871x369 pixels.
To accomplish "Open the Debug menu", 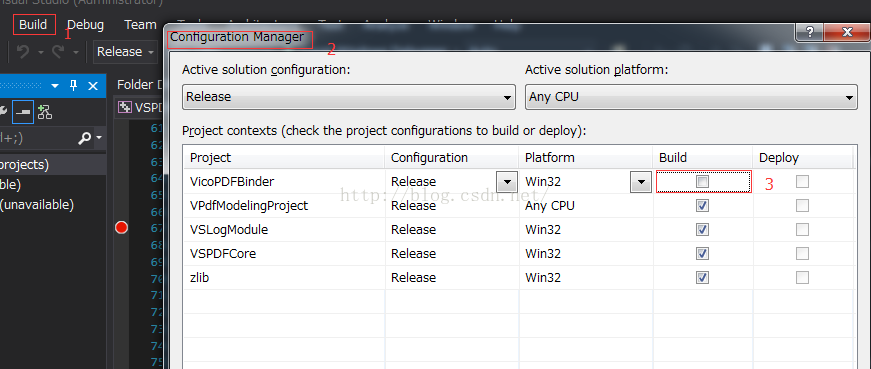I will 86,24.
